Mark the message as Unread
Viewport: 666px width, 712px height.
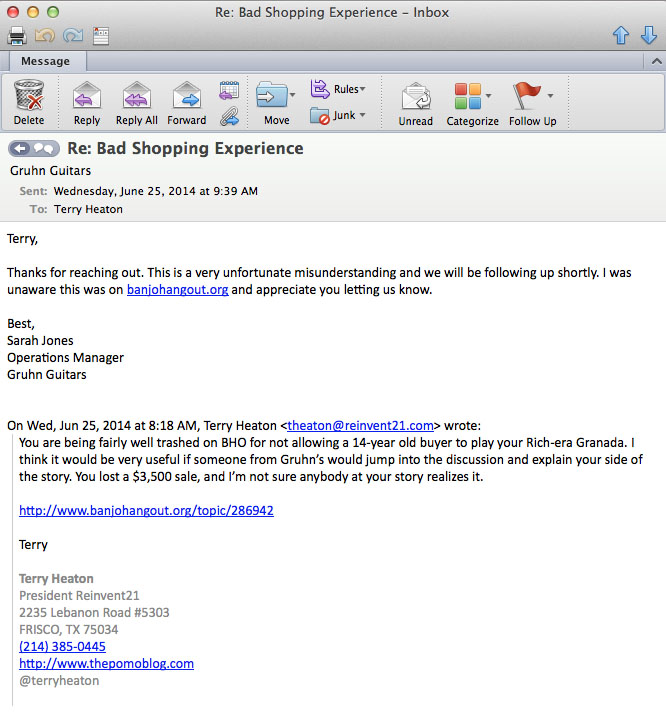click(x=415, y=104)
